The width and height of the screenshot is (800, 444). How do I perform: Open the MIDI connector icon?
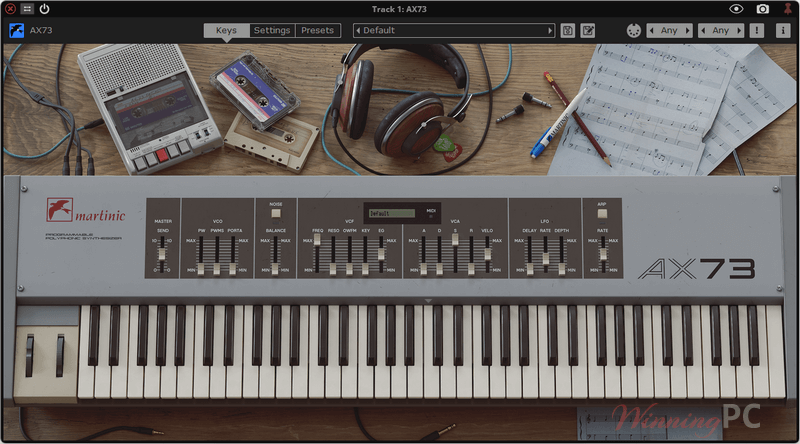point(633,31)
